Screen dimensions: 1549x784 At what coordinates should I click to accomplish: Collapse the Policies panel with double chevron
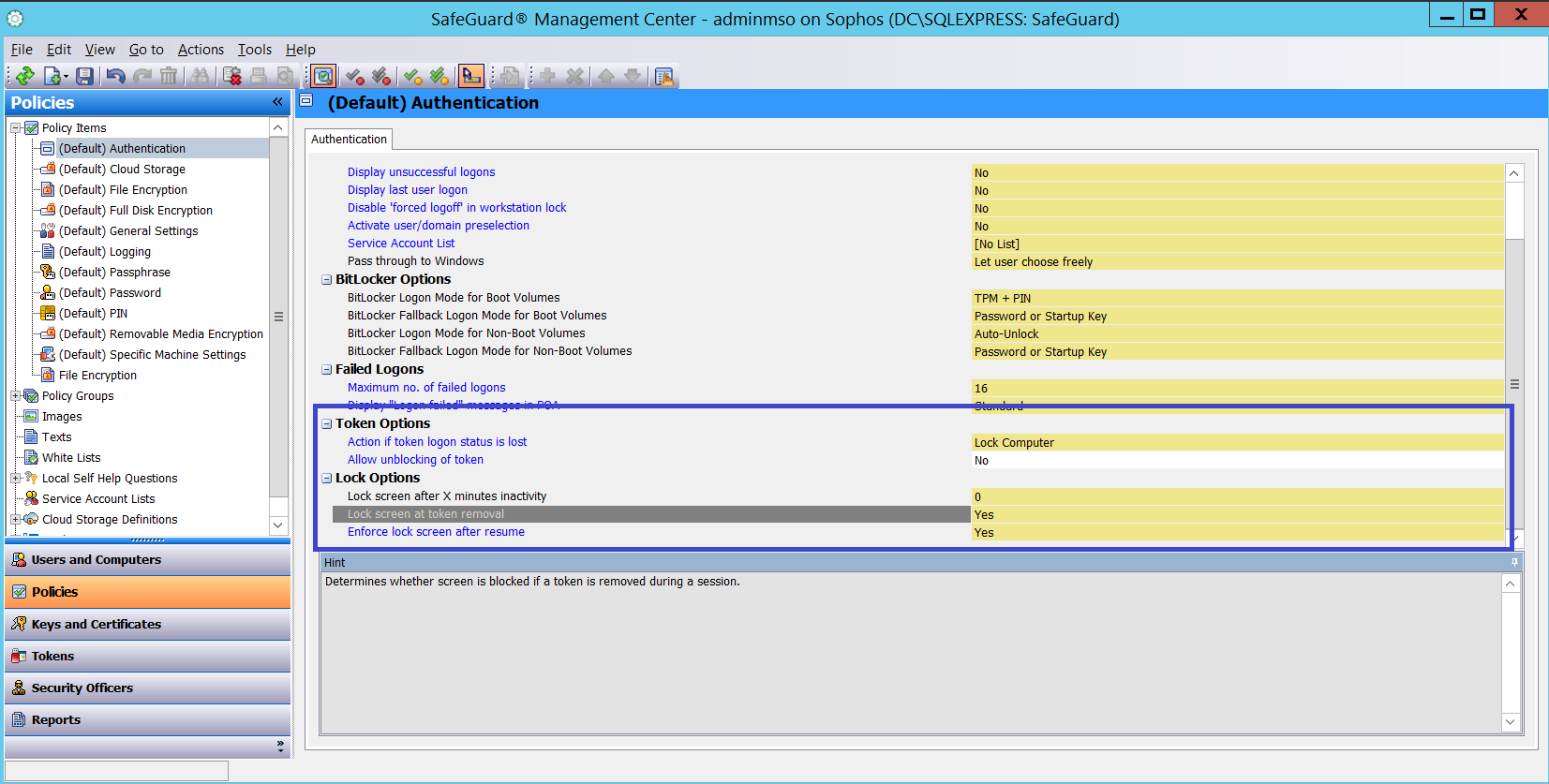(x=277, y=102)
